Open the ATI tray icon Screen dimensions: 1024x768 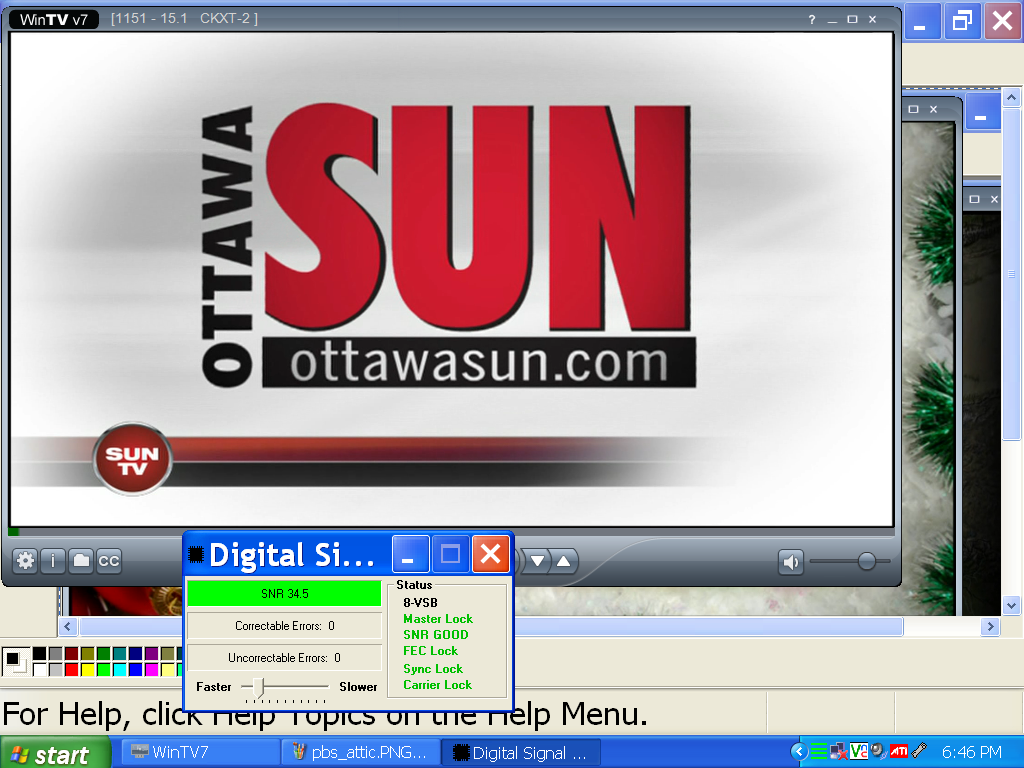click(x=899, y=752)
